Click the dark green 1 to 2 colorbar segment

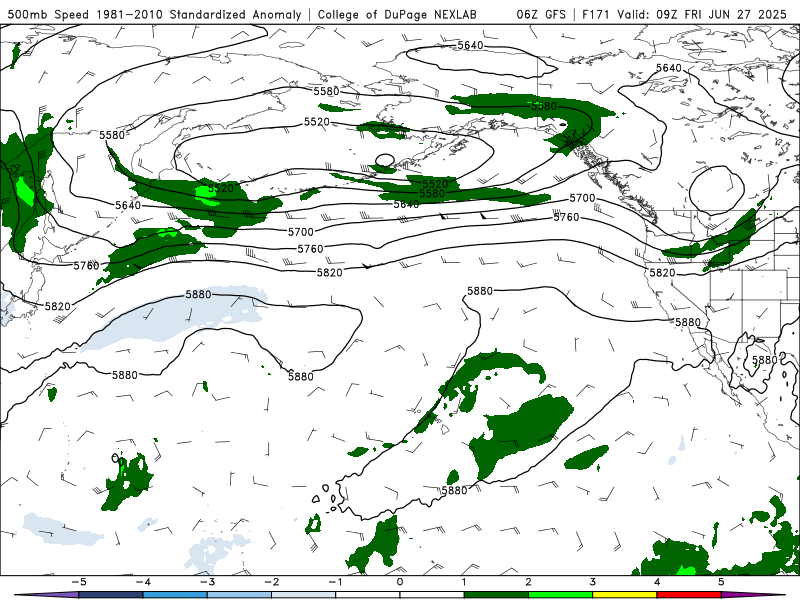tap(496, 595)
